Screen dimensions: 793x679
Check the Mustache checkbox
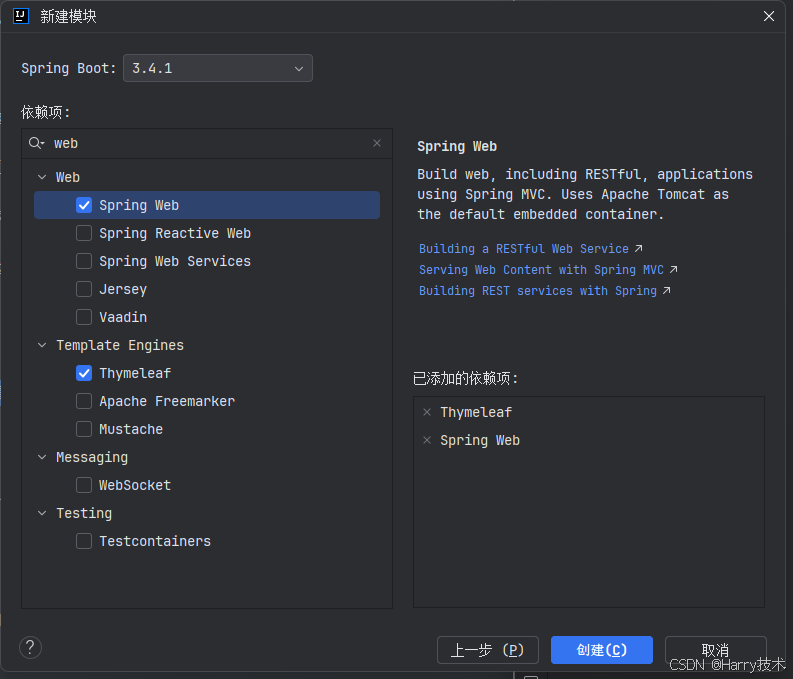pyautogui.click(x=84, y=429)
